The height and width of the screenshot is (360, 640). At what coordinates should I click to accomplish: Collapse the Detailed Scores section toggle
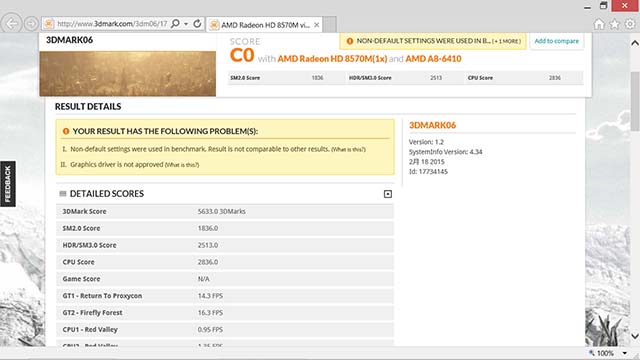click(x=388, y=194)
